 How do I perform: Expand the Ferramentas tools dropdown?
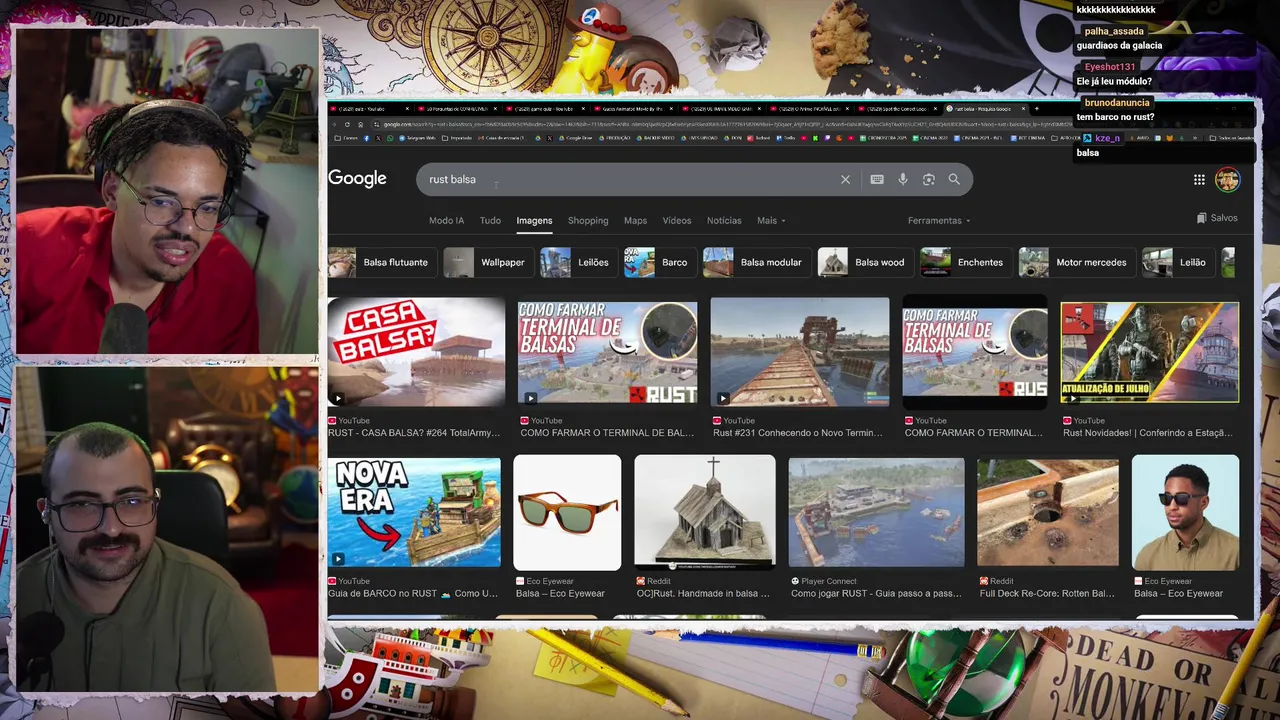pos(939,221)
